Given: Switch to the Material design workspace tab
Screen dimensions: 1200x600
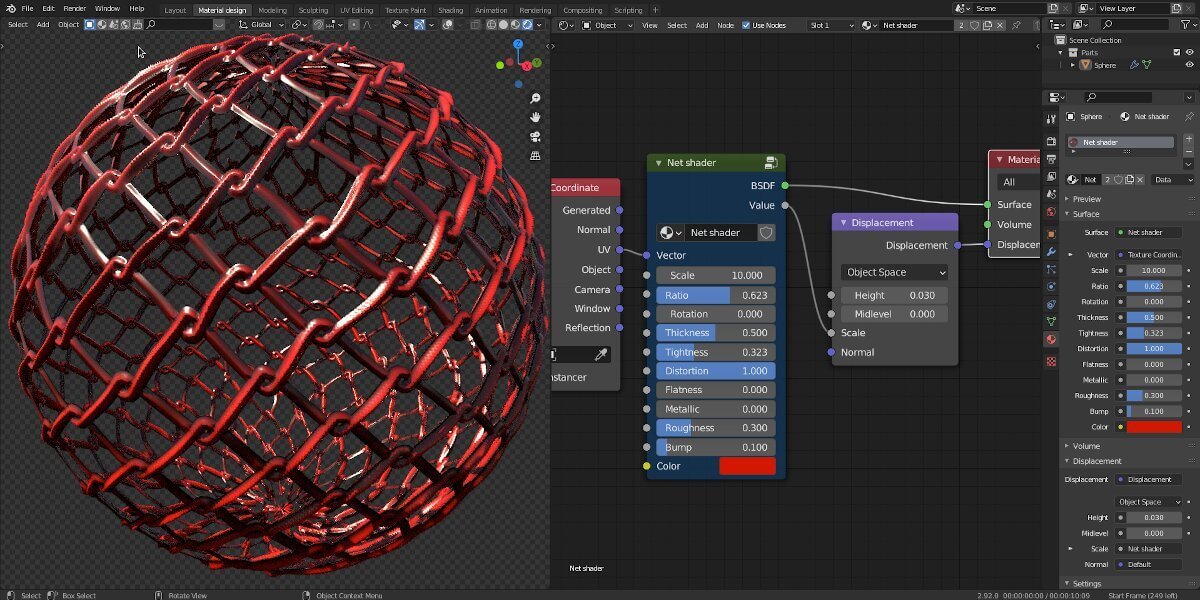Looking at the screenshot, I should pyautogui.click(x=225, y=8).
